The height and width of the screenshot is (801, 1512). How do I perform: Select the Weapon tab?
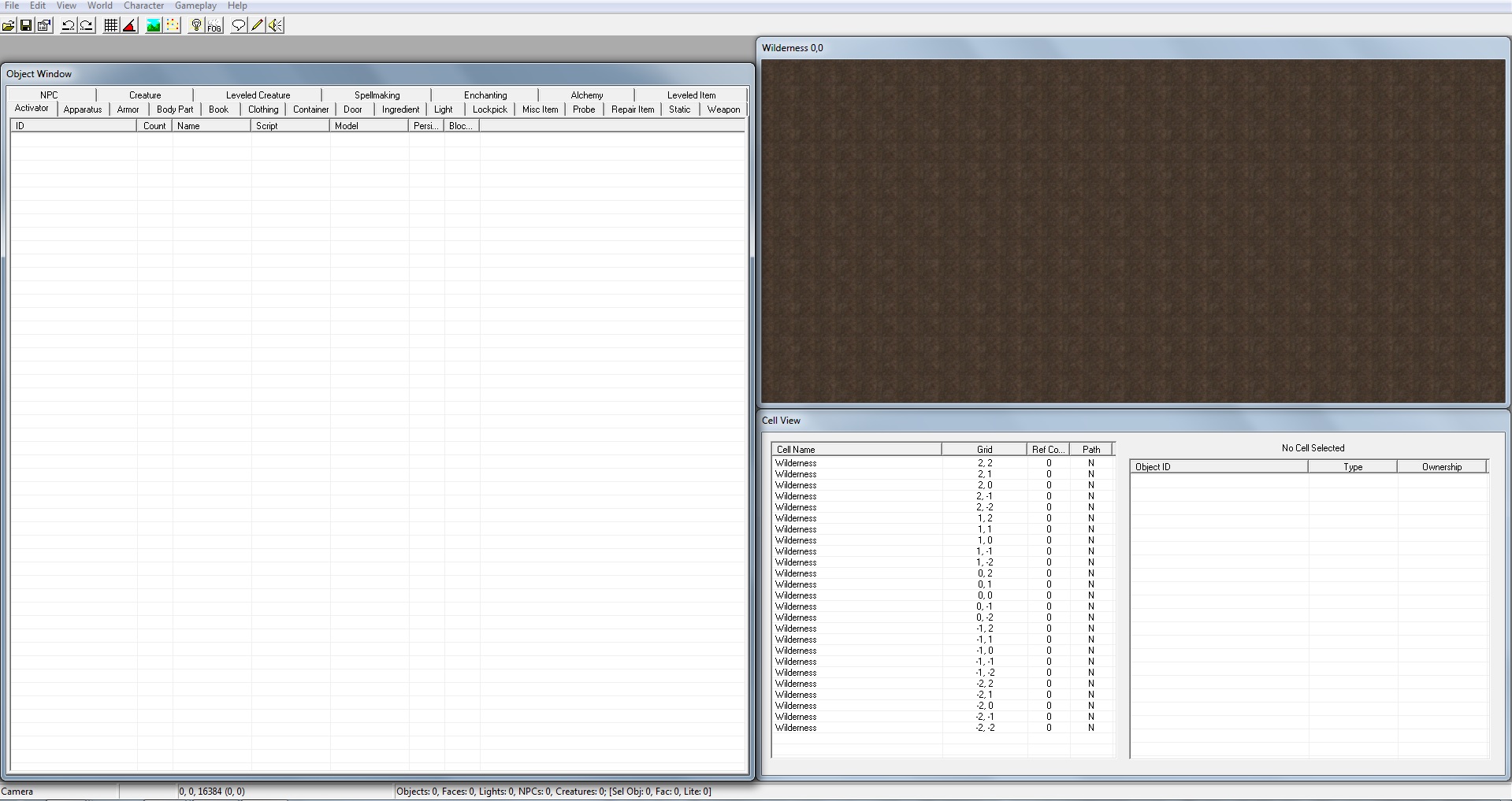(x=724, y=109)
